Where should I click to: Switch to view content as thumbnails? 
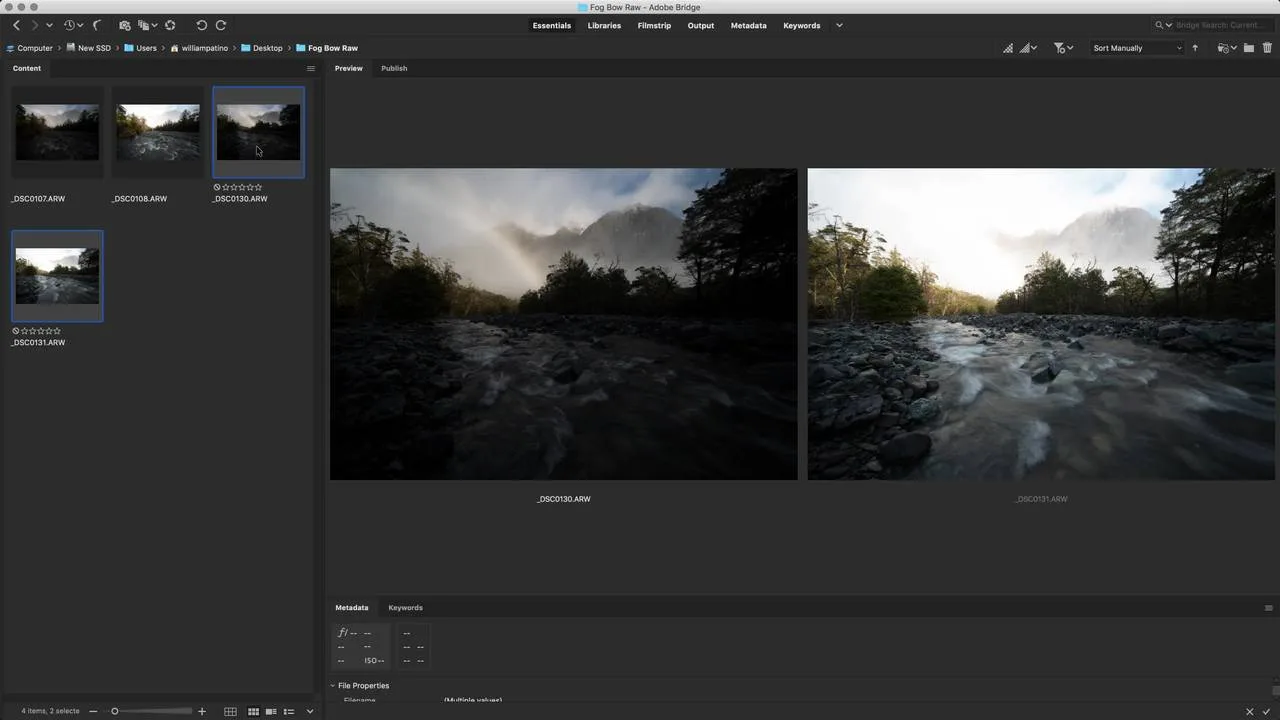click(253, 711)
